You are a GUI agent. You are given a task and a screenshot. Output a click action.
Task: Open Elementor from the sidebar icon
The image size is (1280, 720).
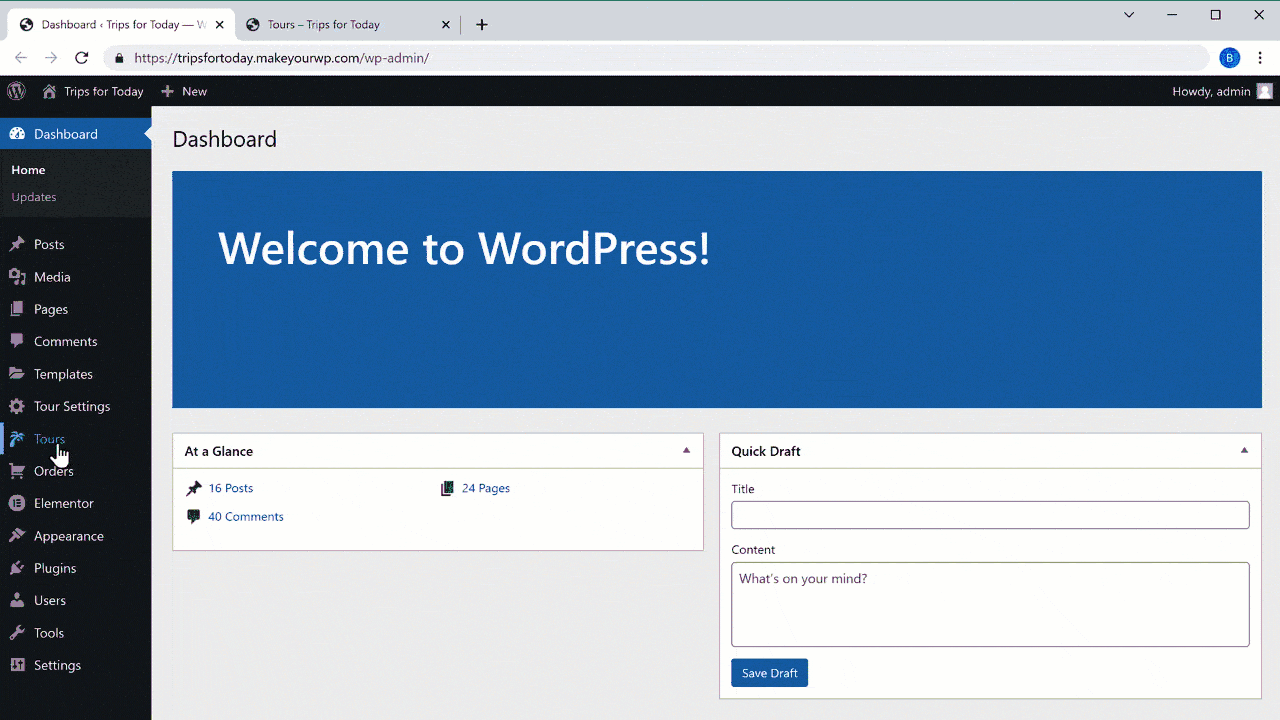coord(16,503)
